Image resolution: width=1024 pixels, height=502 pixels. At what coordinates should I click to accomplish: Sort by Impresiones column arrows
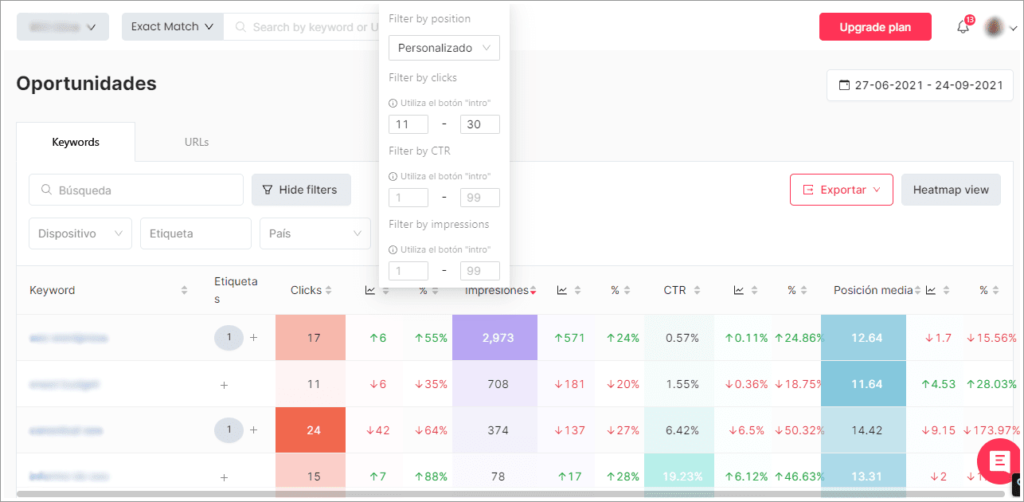tap(533, 290)
